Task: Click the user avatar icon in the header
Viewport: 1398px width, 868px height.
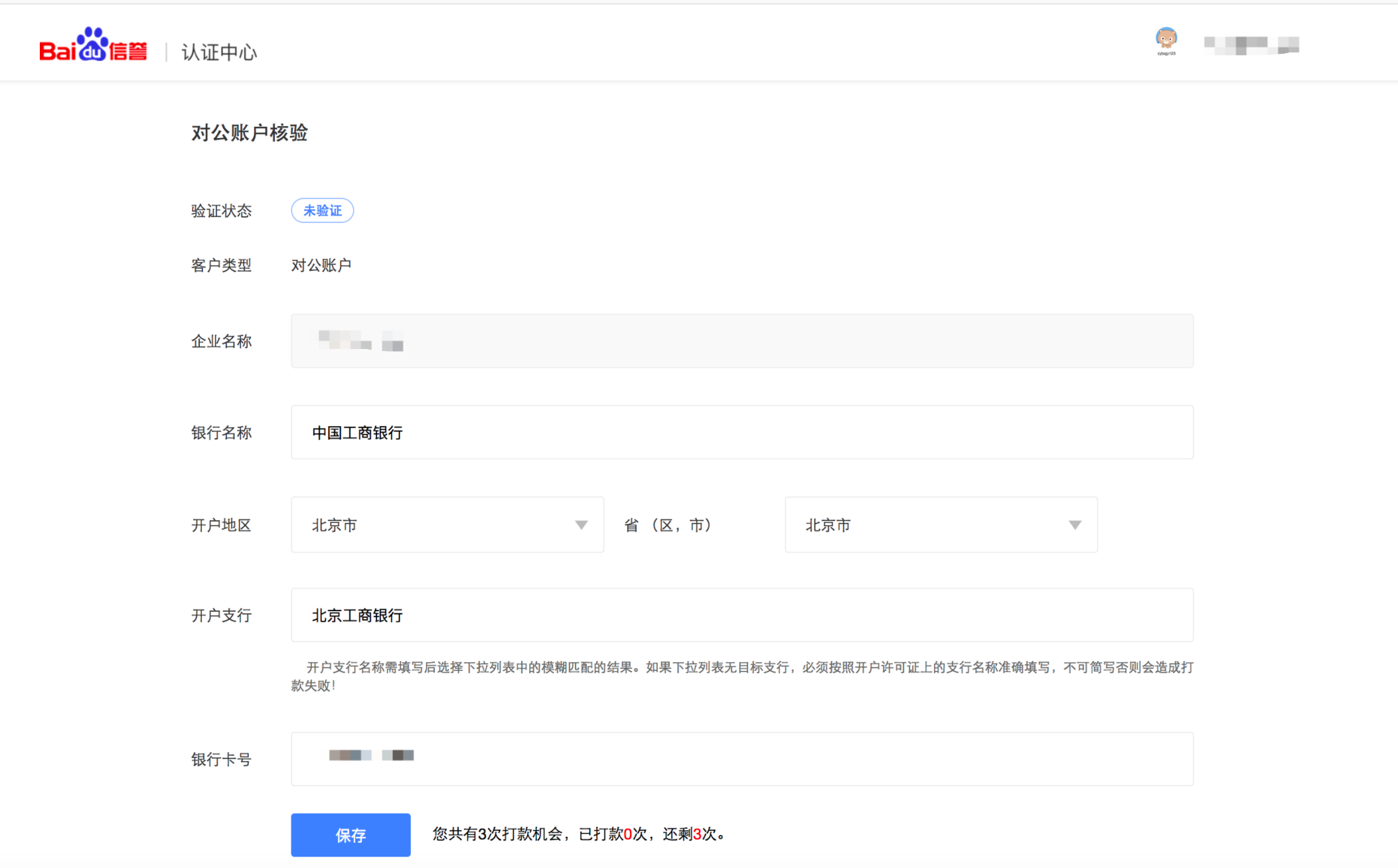Action: (1166, 38)
